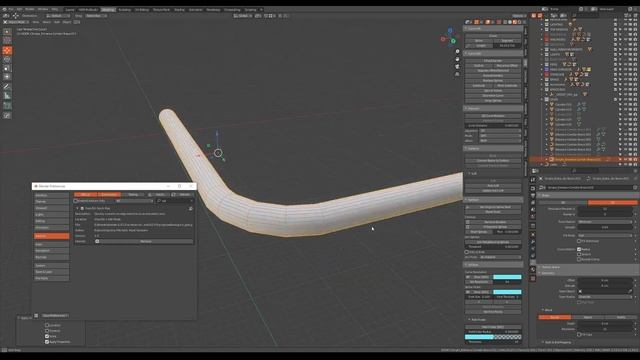
Task: Add a new workspace with the plus tab
Action: (x=261, y=9)
